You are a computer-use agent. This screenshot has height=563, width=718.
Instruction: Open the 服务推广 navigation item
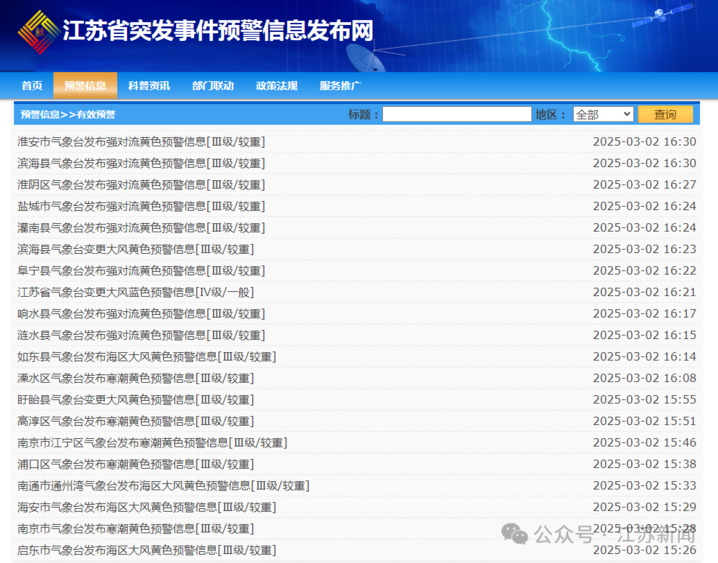(340, 86)
